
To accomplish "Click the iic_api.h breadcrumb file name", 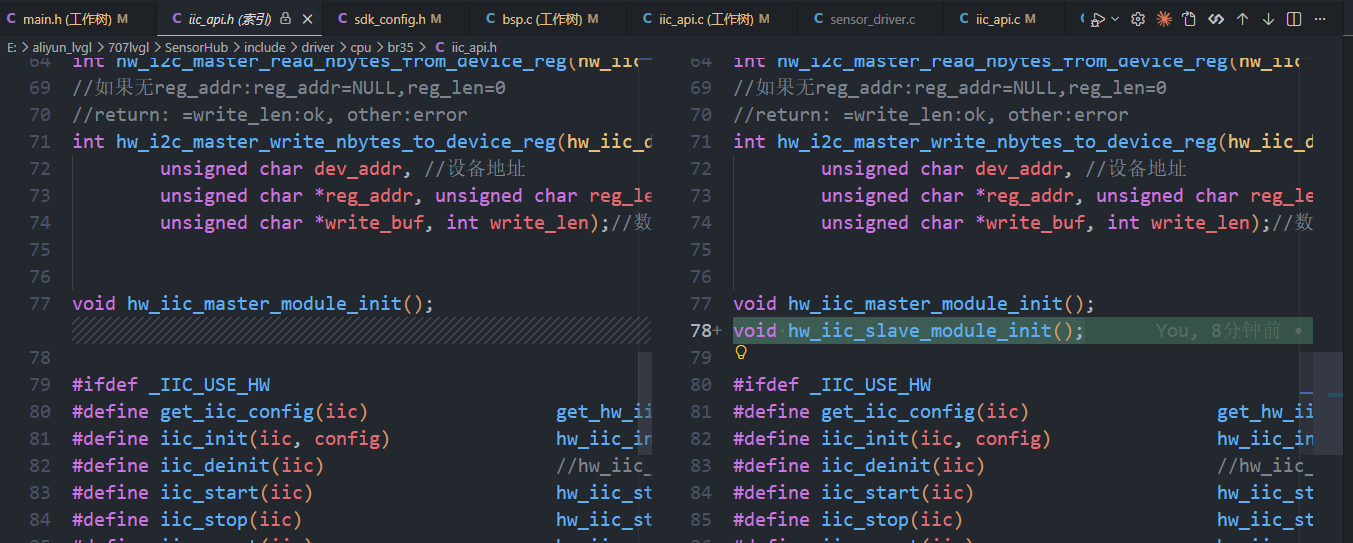I will pos(474,47).
